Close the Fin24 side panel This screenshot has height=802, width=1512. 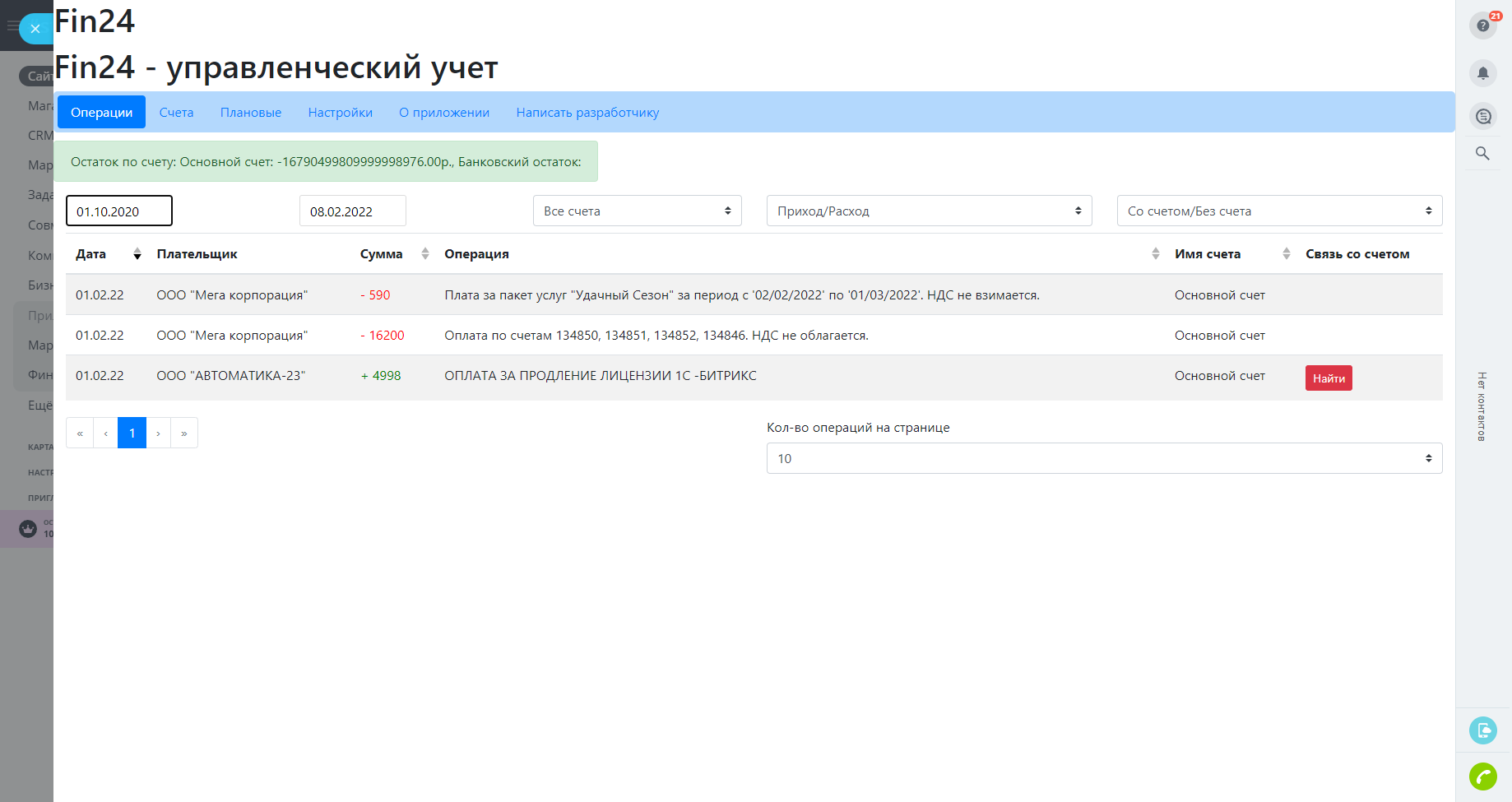pyautogui.click(x=35, y=29)
